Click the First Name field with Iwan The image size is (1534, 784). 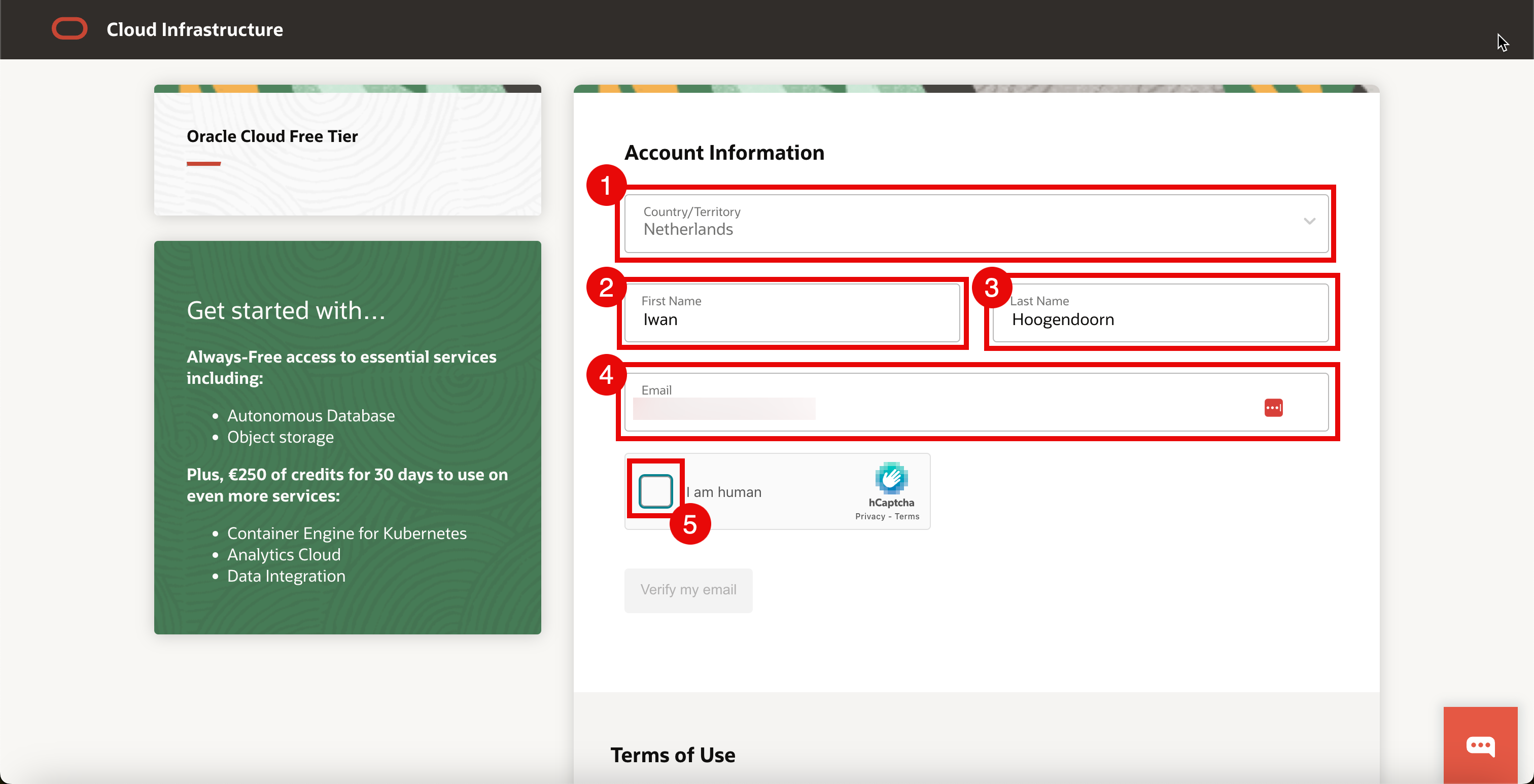pos(792,314)
